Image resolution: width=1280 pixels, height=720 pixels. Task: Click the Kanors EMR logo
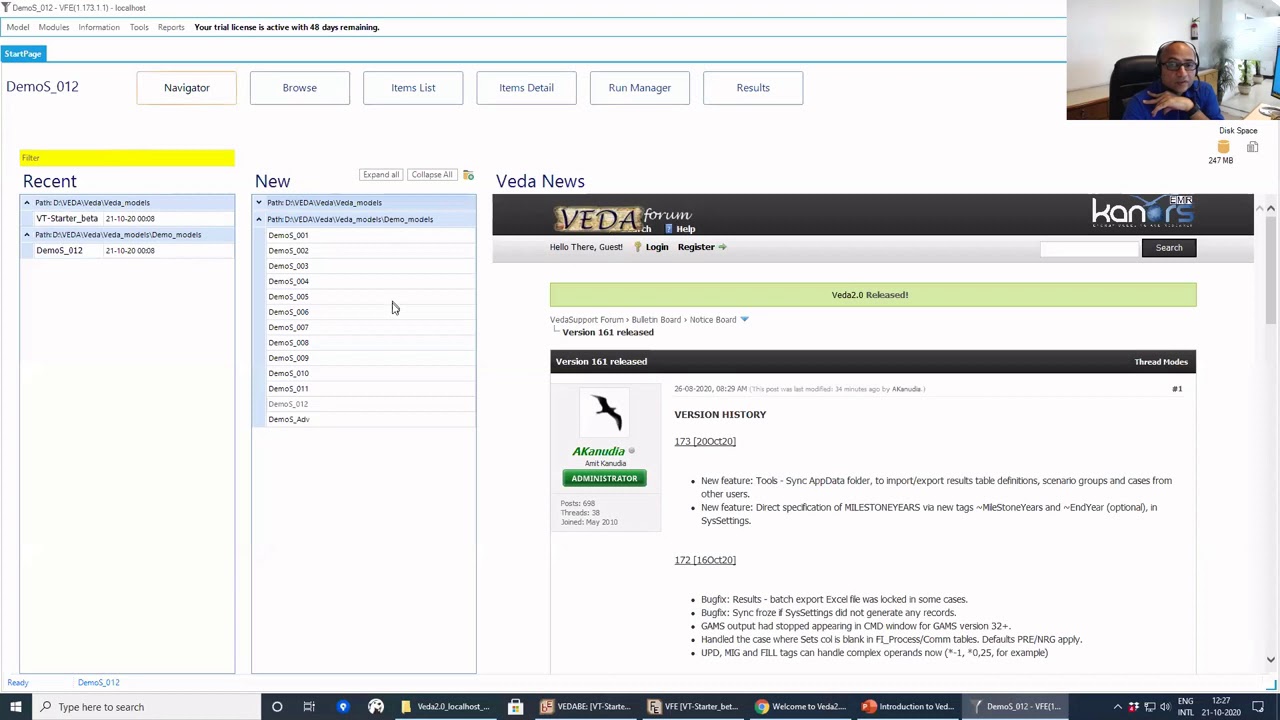pos(1142,212)
